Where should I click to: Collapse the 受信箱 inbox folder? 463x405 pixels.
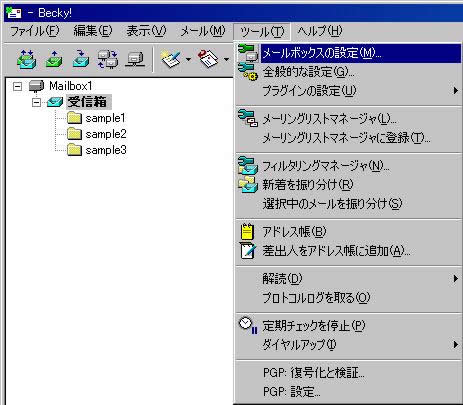point(36,102)
